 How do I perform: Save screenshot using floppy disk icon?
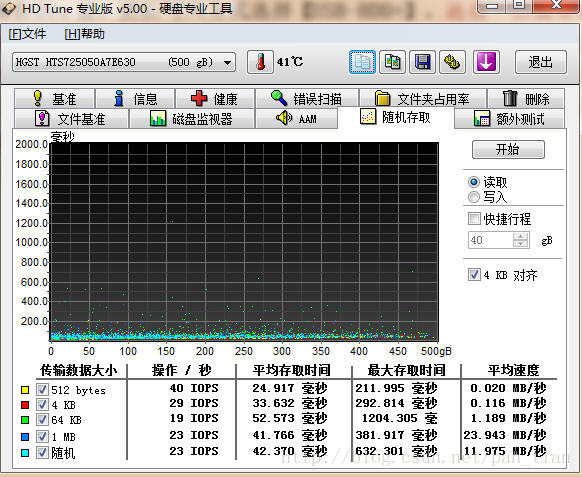tap(422, 62)
